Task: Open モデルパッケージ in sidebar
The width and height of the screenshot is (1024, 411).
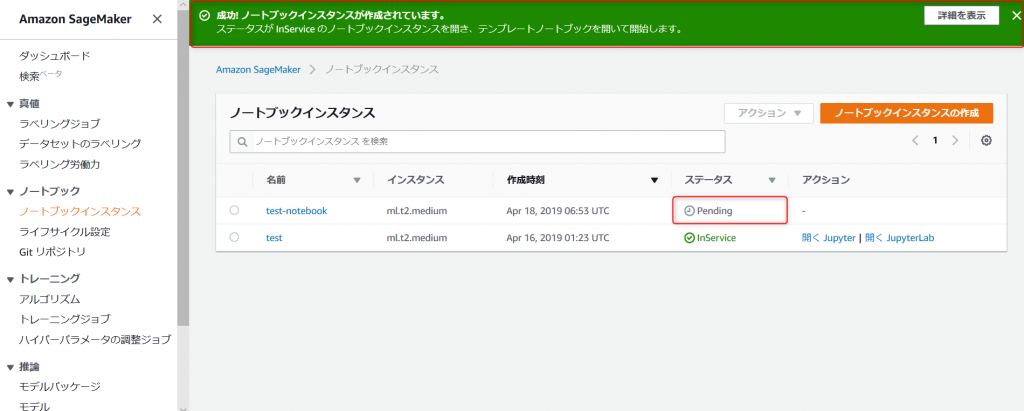Action: point(59,387)
